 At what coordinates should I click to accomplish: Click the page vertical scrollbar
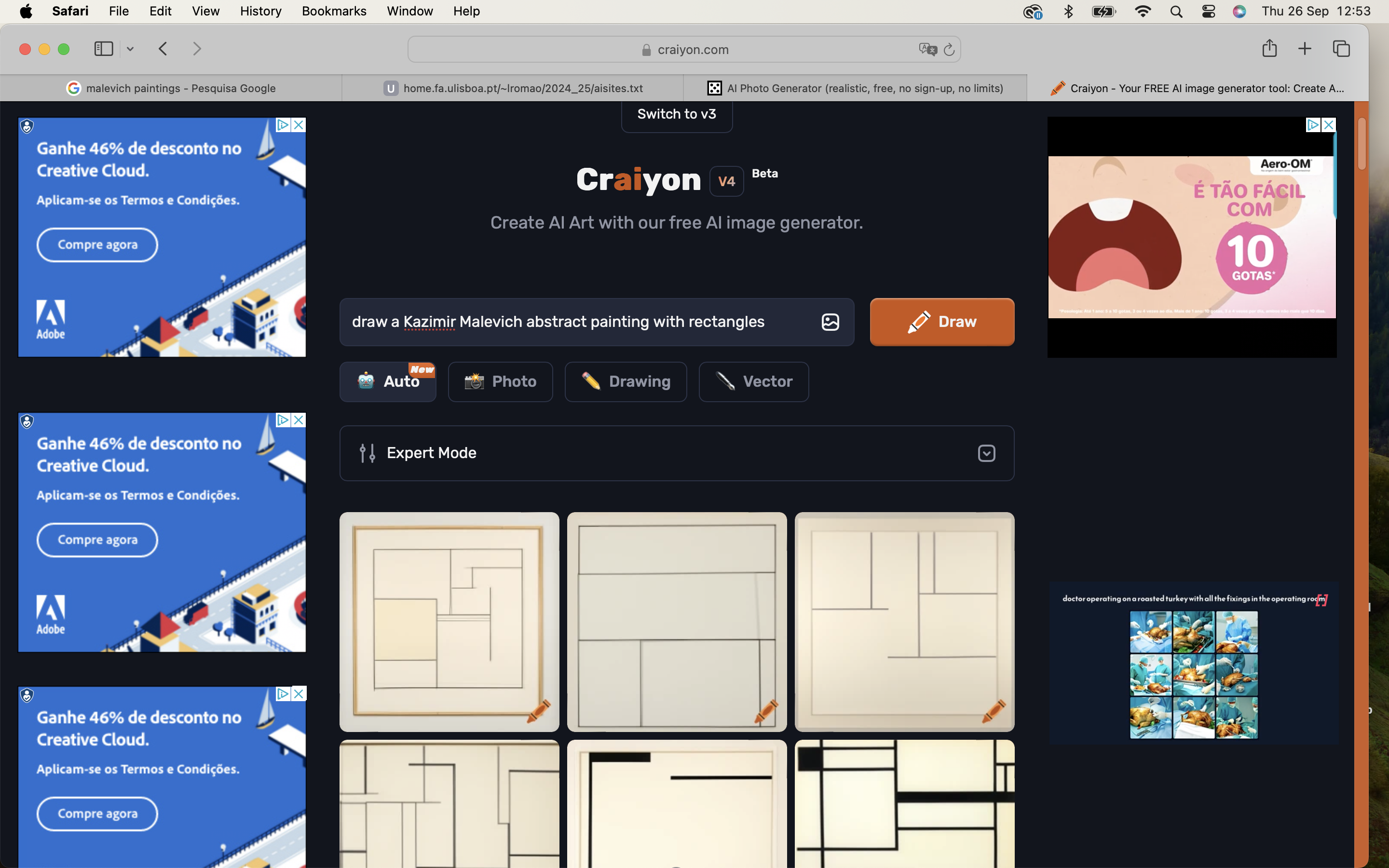1362,144
